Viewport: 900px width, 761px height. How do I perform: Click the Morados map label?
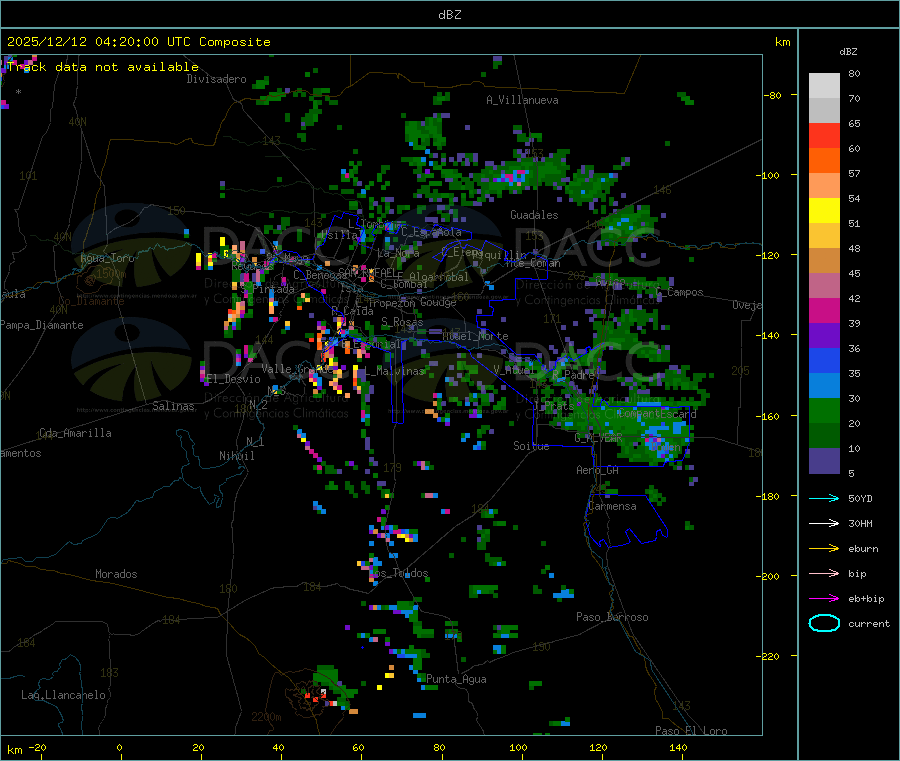coord(116,574)
